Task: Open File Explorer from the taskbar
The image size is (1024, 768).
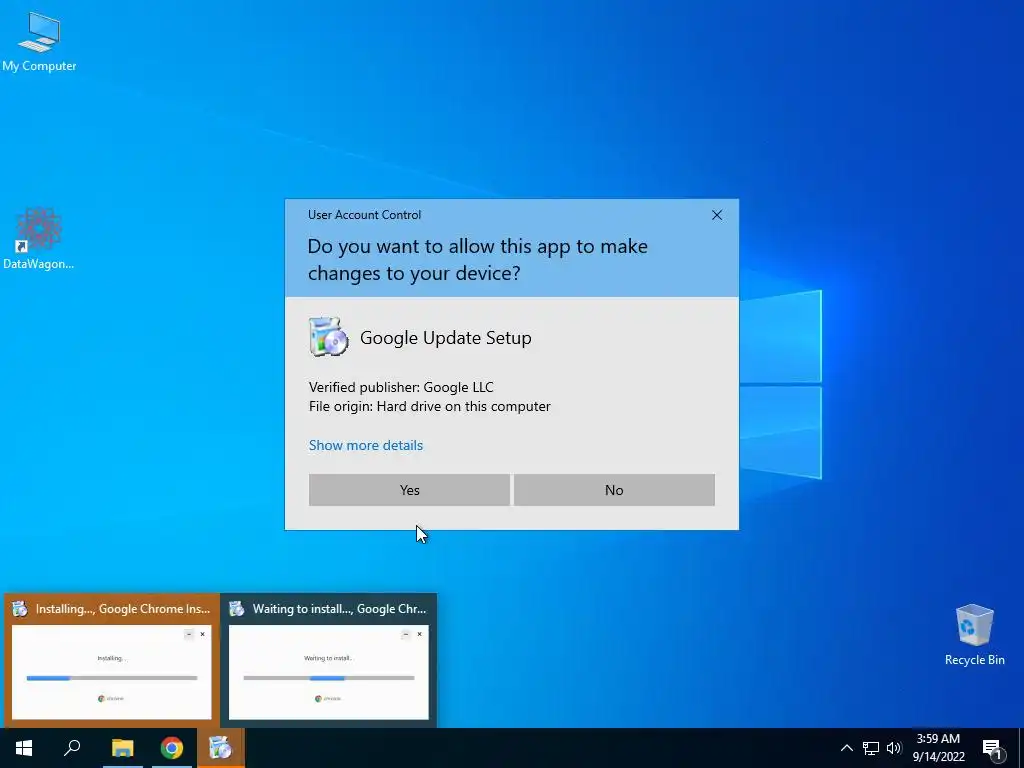Action: coord(122,748)
